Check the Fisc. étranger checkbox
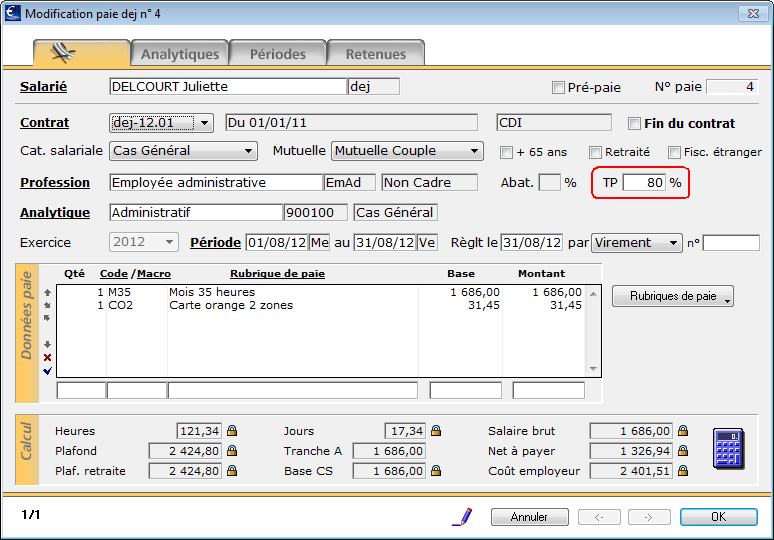This screenshot has height=540, width=774. tap(674, 152)
